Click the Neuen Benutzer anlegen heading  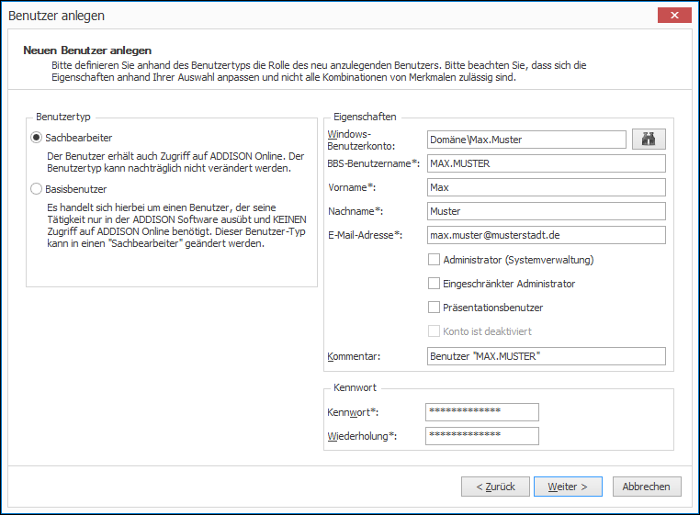click(x=88, y=50)
